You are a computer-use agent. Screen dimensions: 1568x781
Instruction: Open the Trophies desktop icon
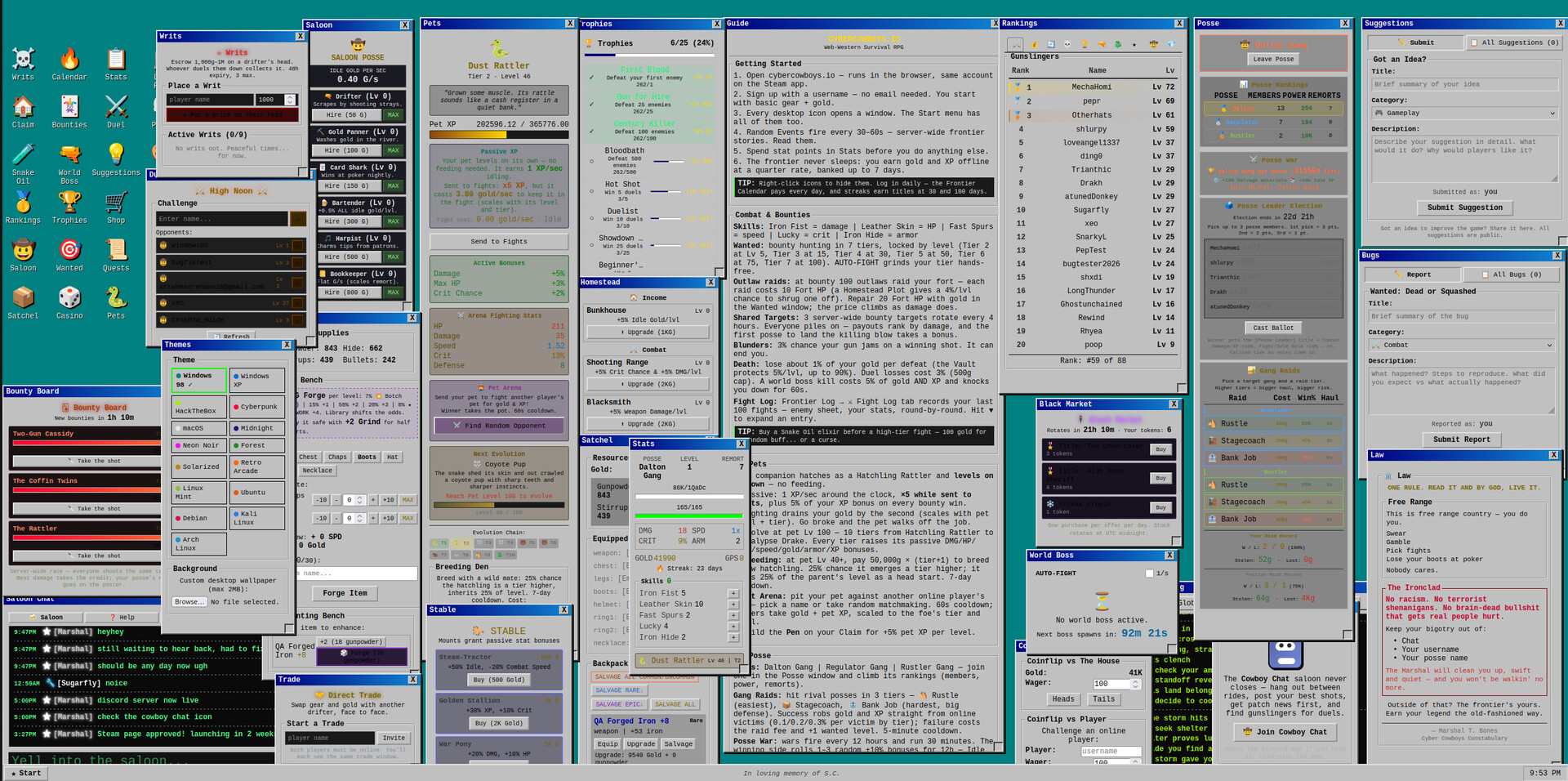point(69,207)
